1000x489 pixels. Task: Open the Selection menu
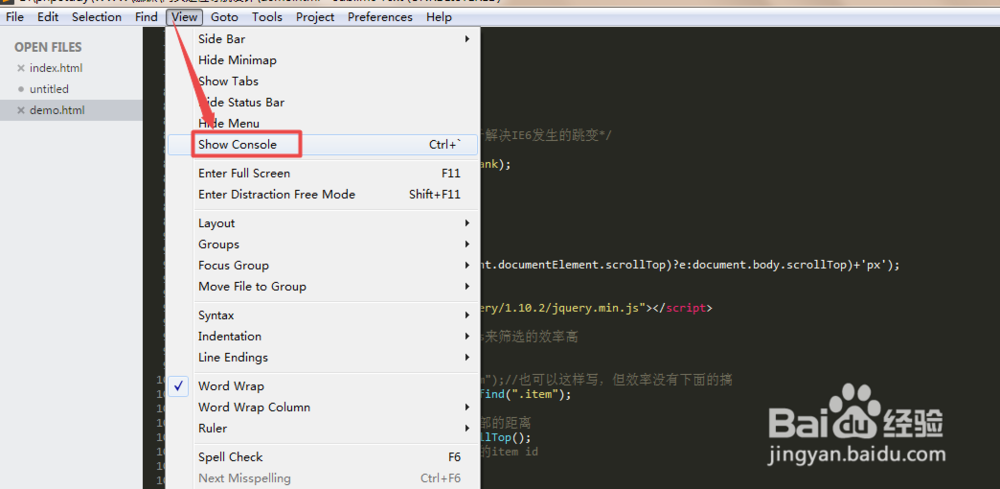pos(97,17)
